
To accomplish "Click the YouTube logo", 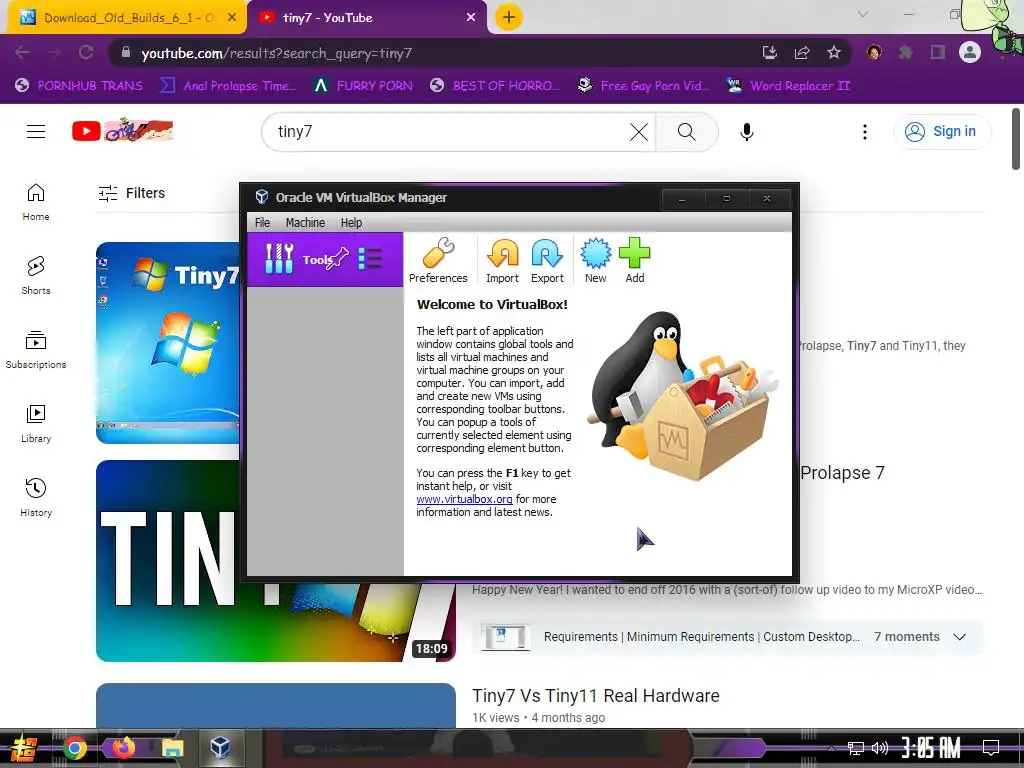I will click(123, 131).
